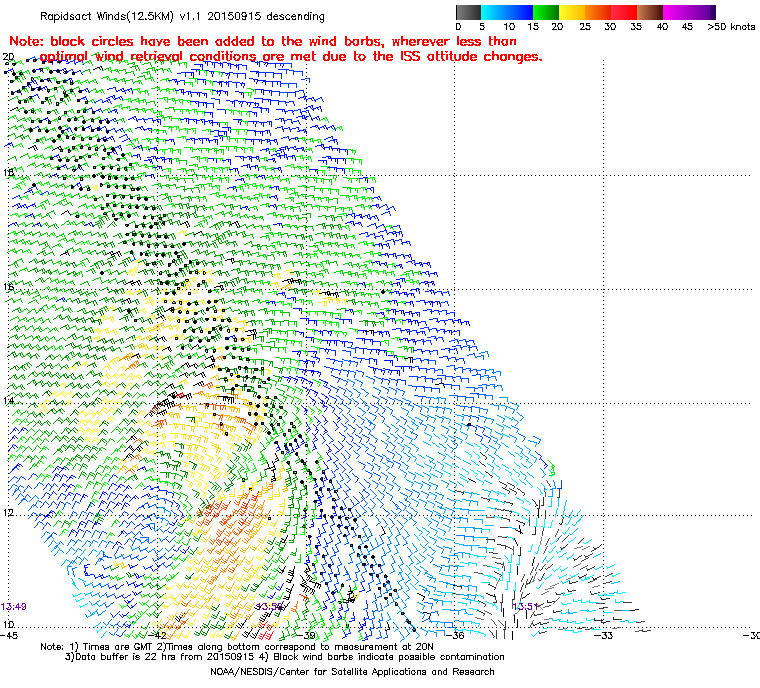Viewport: 760px width, 688px height.
Task: Click the 'Times are GMT' footnote line
Action: tap(237, 647)
